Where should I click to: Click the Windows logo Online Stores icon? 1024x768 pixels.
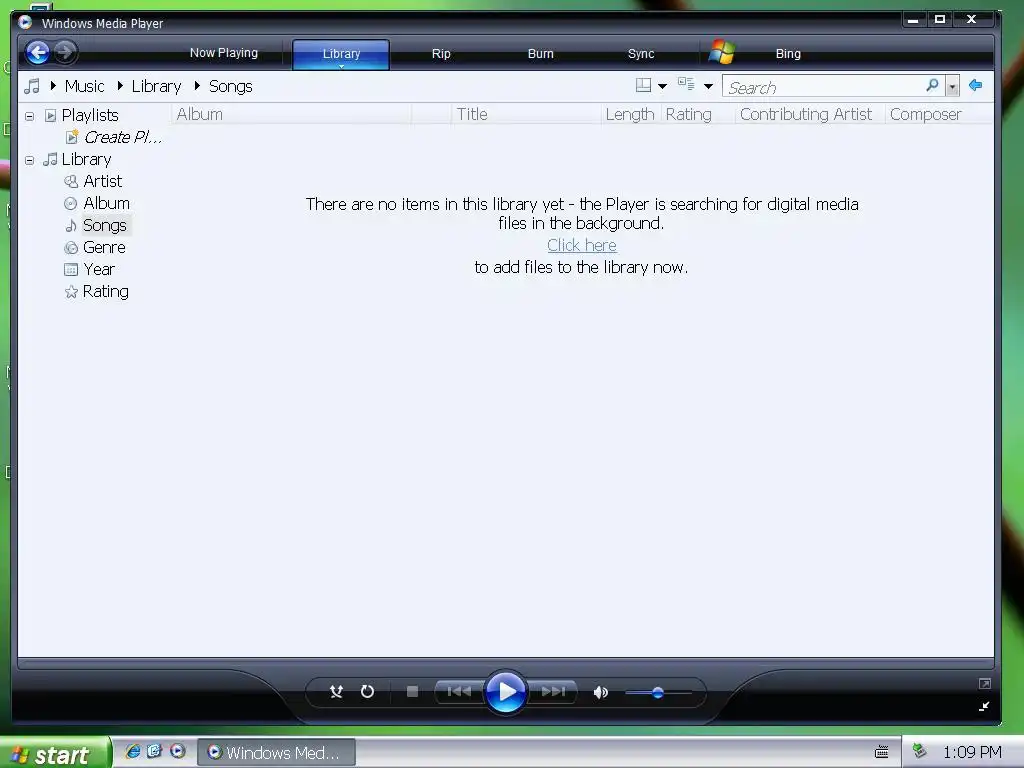click(x=722, y=52)
